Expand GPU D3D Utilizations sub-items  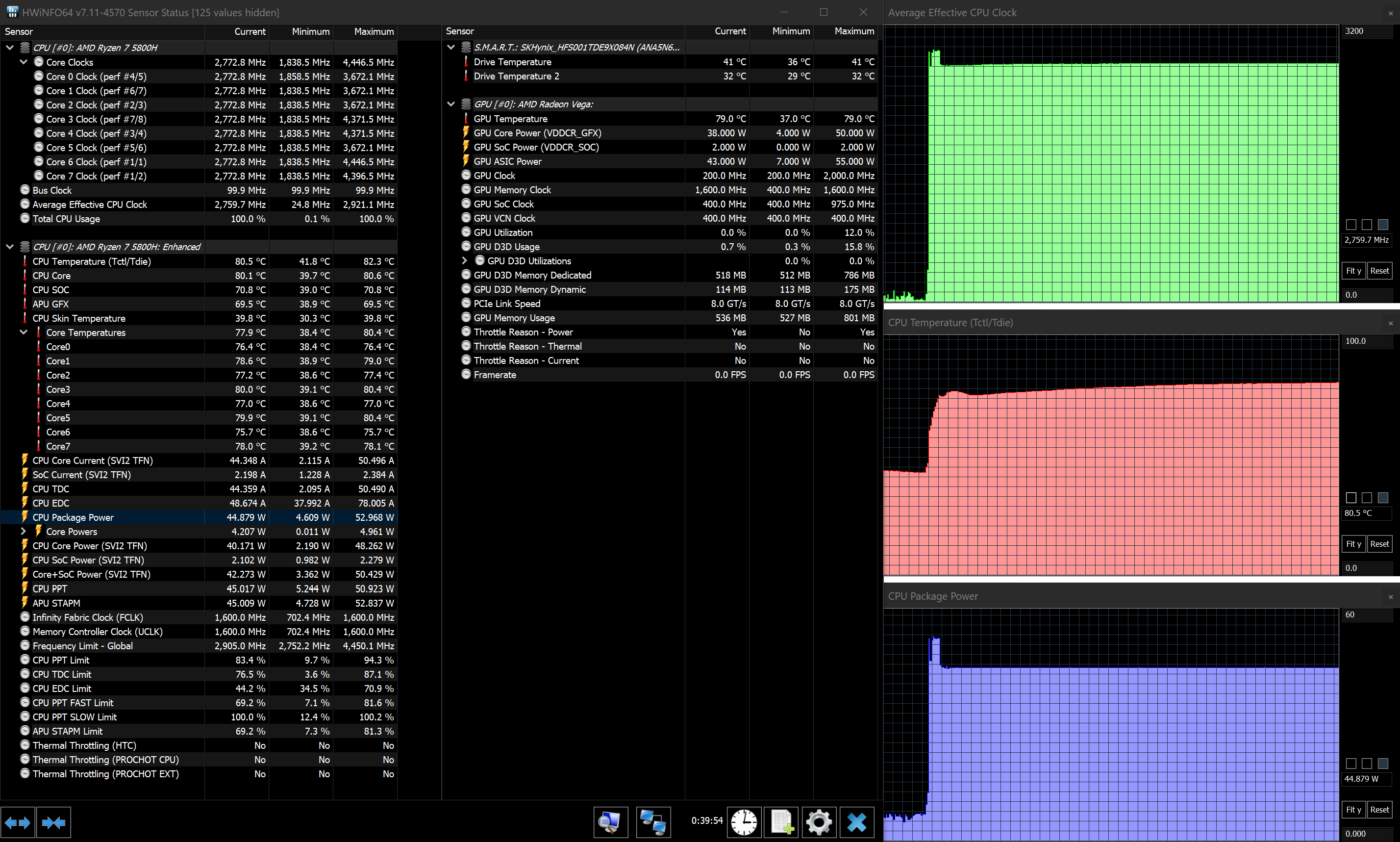[464, 260]
